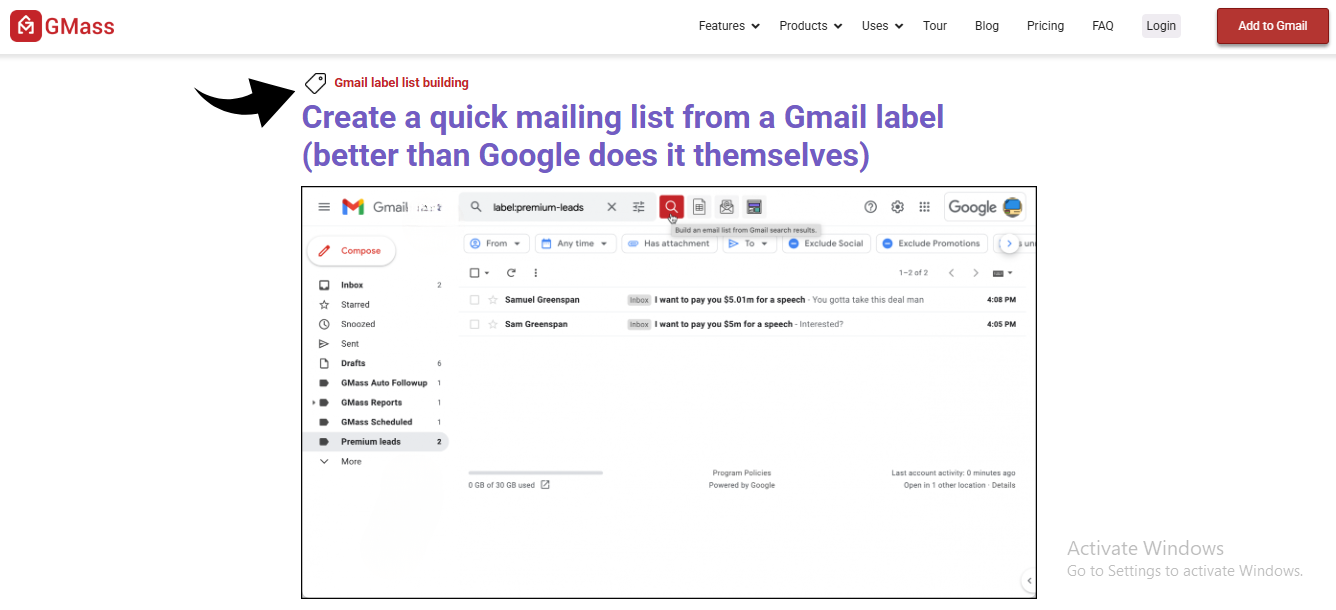Open Gmail main menu hamburger icon
This screenshot has width=1336, height=610.
[x=324, y=207]
